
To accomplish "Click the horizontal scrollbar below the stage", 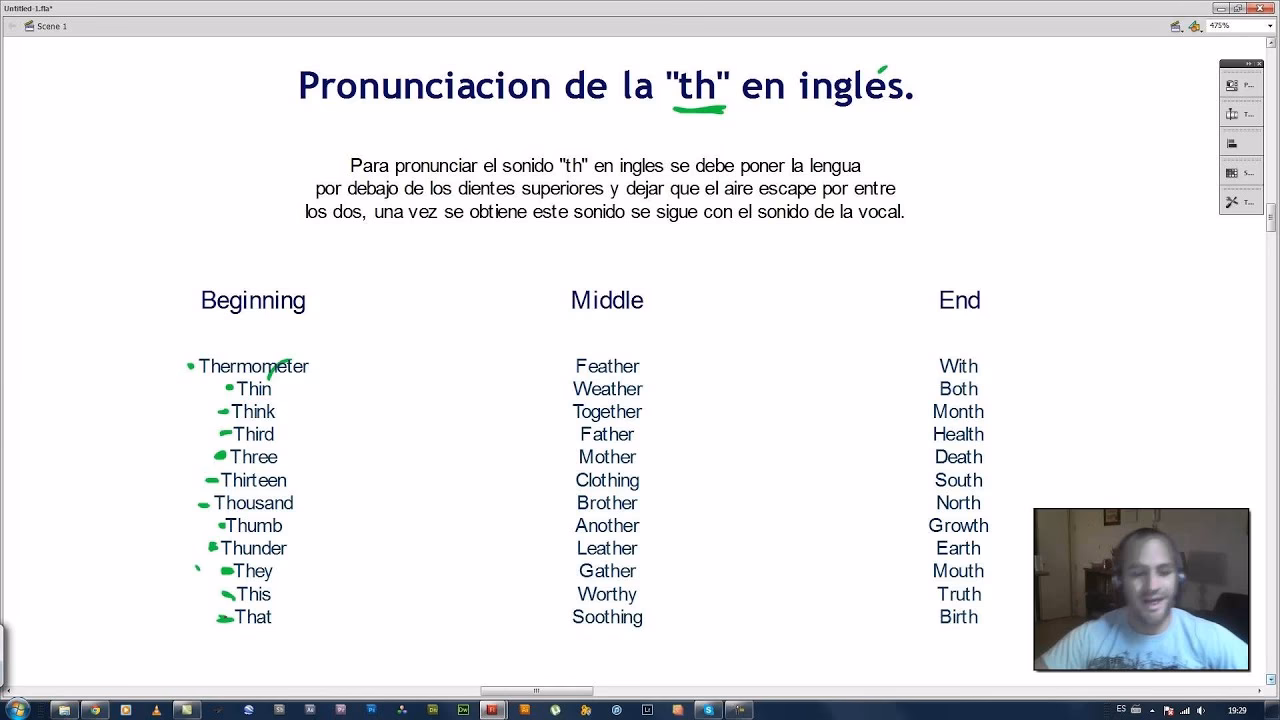I will point(537,690).
